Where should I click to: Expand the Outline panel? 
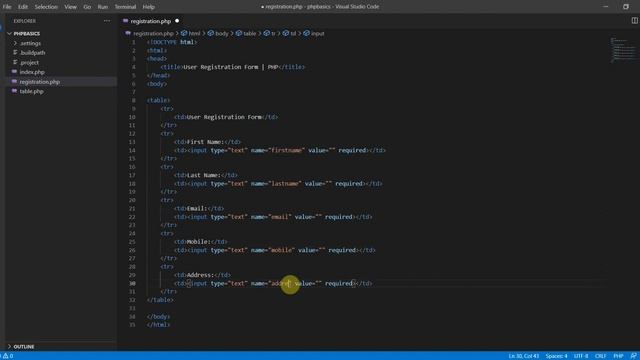coord(61,347)
